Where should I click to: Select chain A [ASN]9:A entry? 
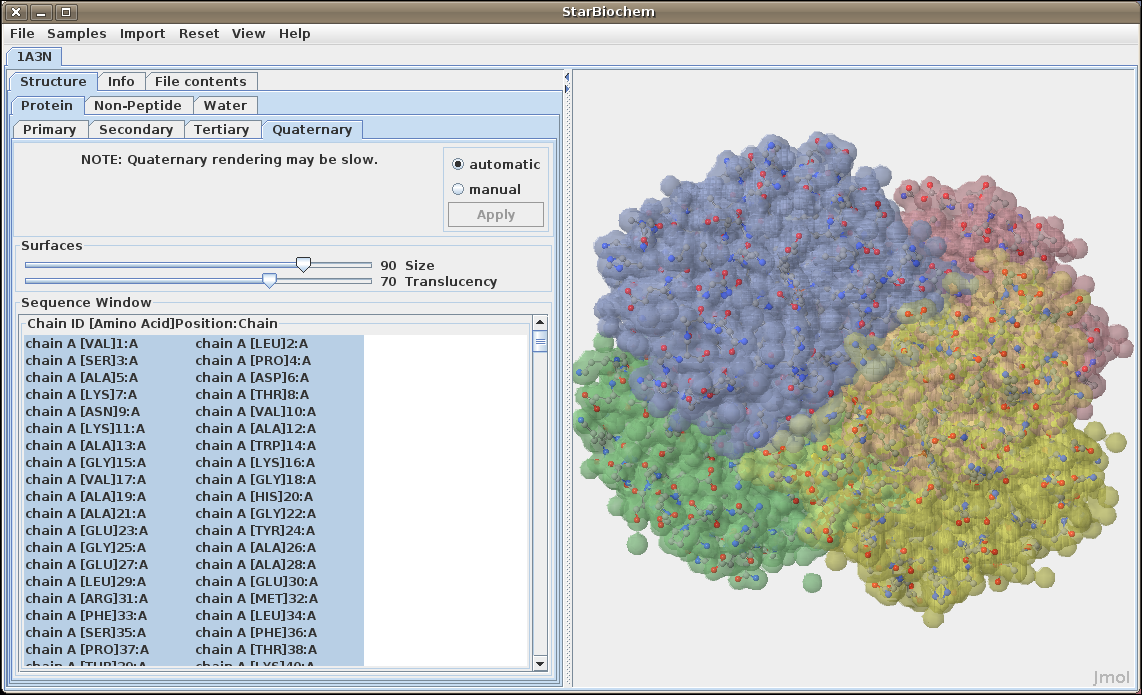click(x=82, y=412)
